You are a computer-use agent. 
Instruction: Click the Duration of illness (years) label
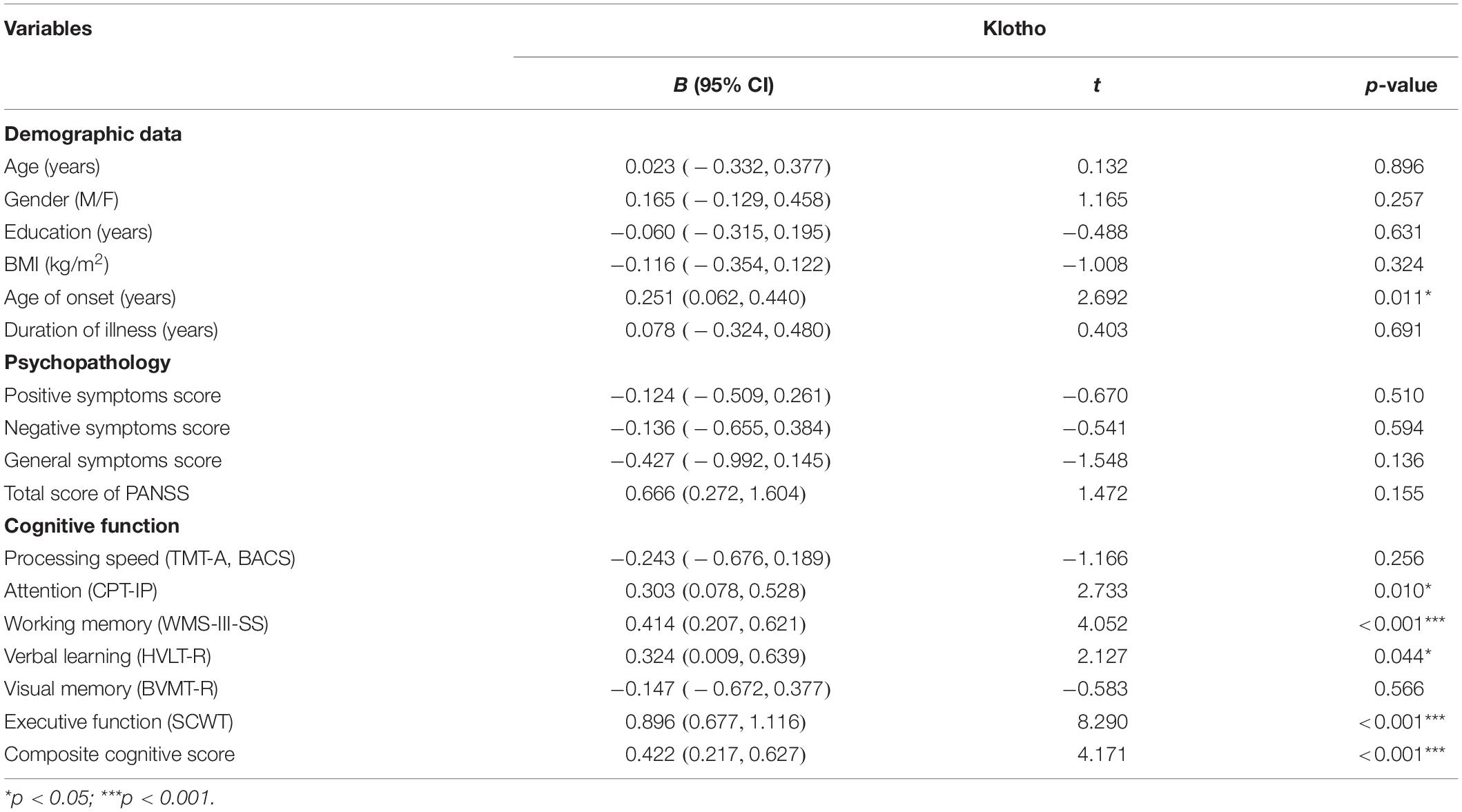[111, 330]
